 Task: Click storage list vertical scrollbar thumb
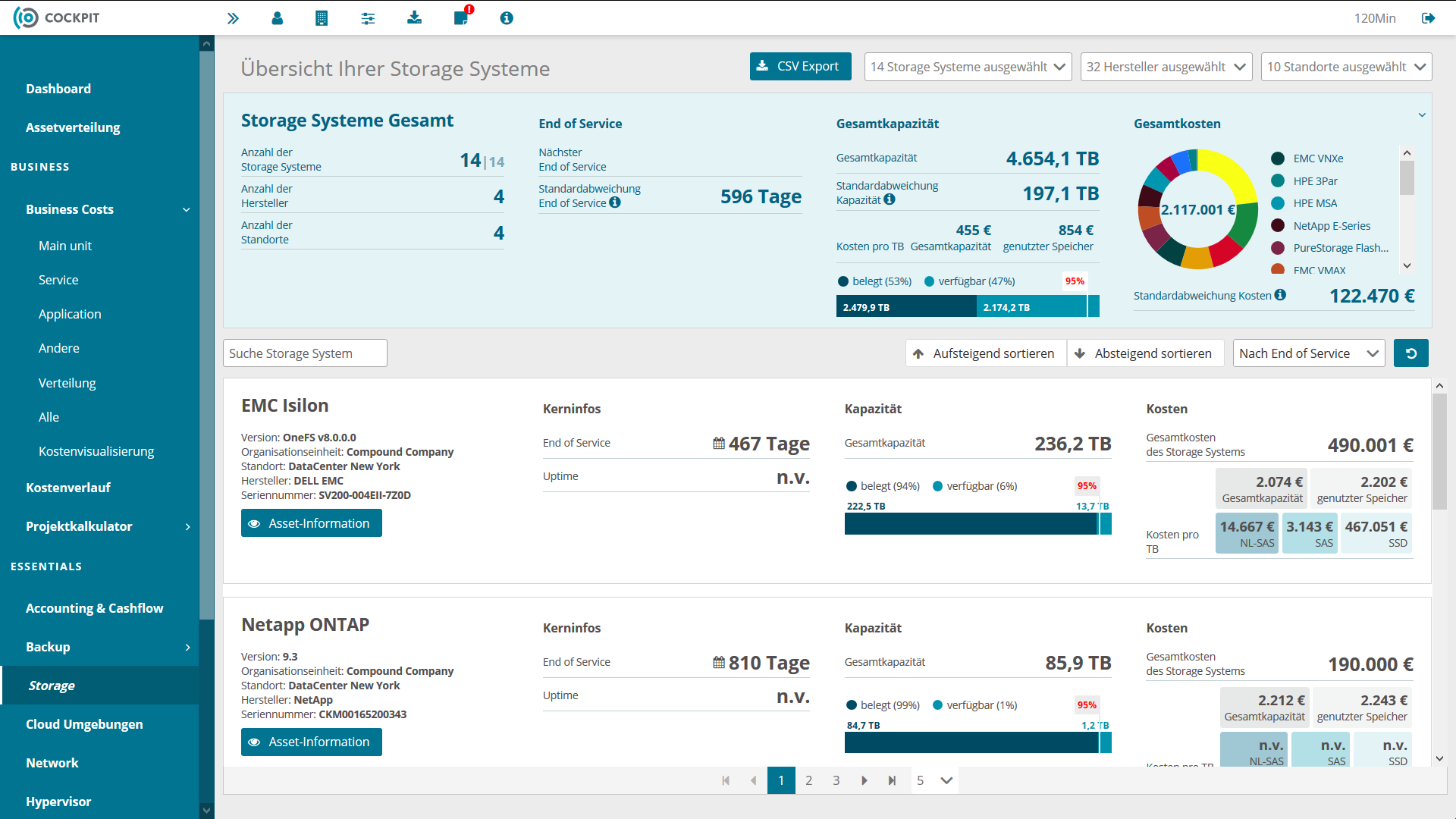pos(1439,451)
